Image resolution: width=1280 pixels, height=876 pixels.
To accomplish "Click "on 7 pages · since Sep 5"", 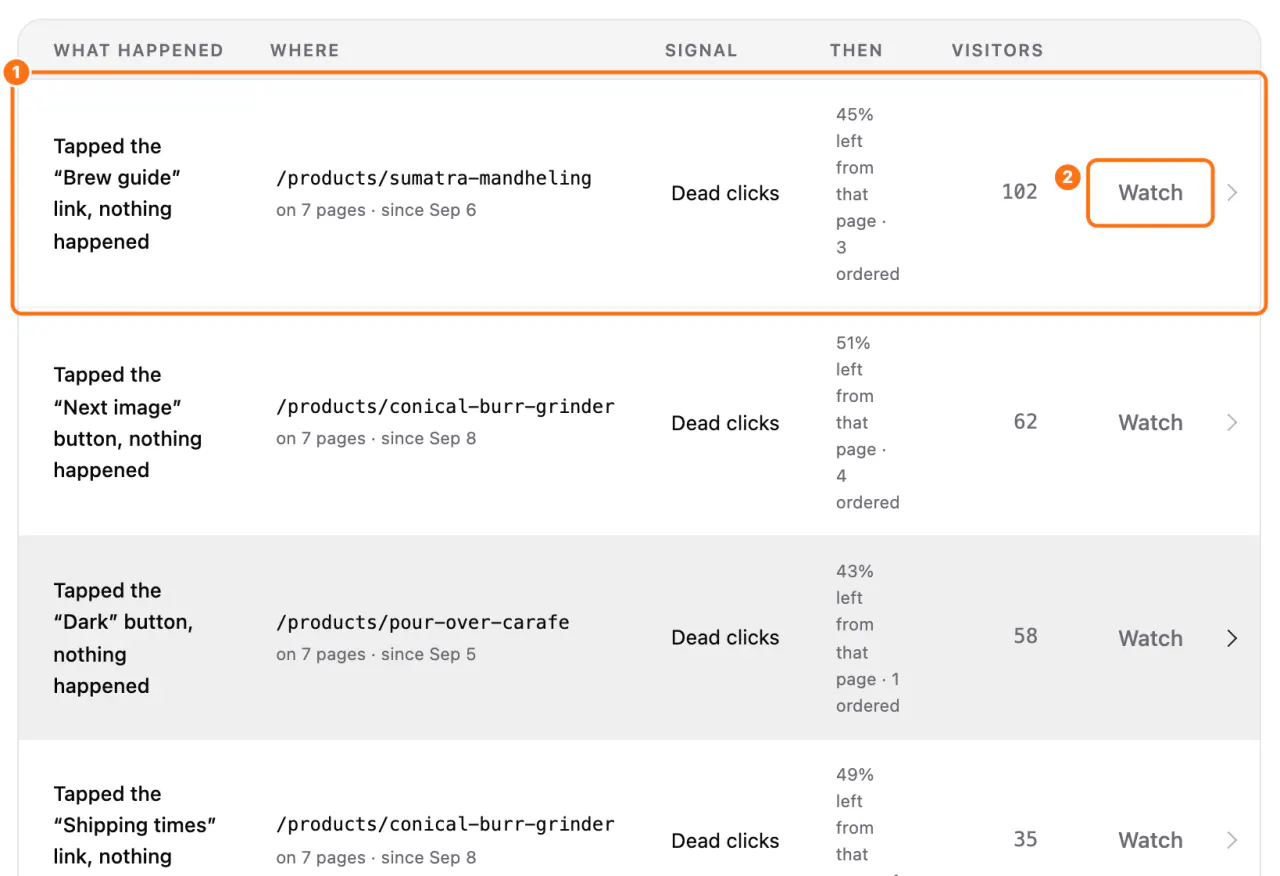I will pos(376,654).
